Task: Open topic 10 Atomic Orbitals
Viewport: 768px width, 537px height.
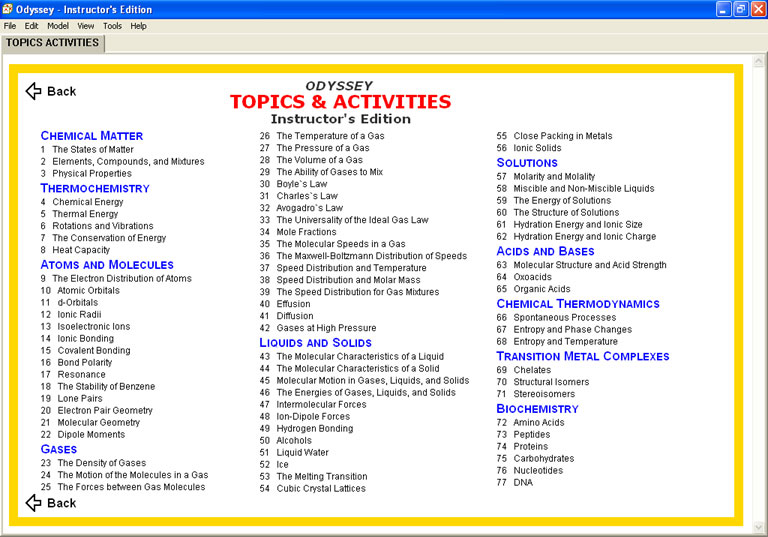Action: coord(80,291)
